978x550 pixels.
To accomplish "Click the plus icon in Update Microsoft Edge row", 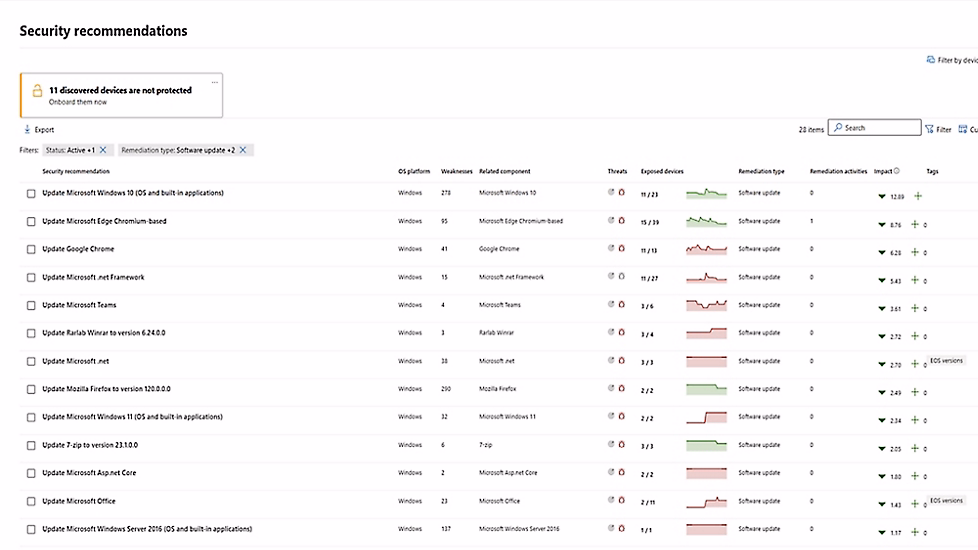I will point(915,224).
